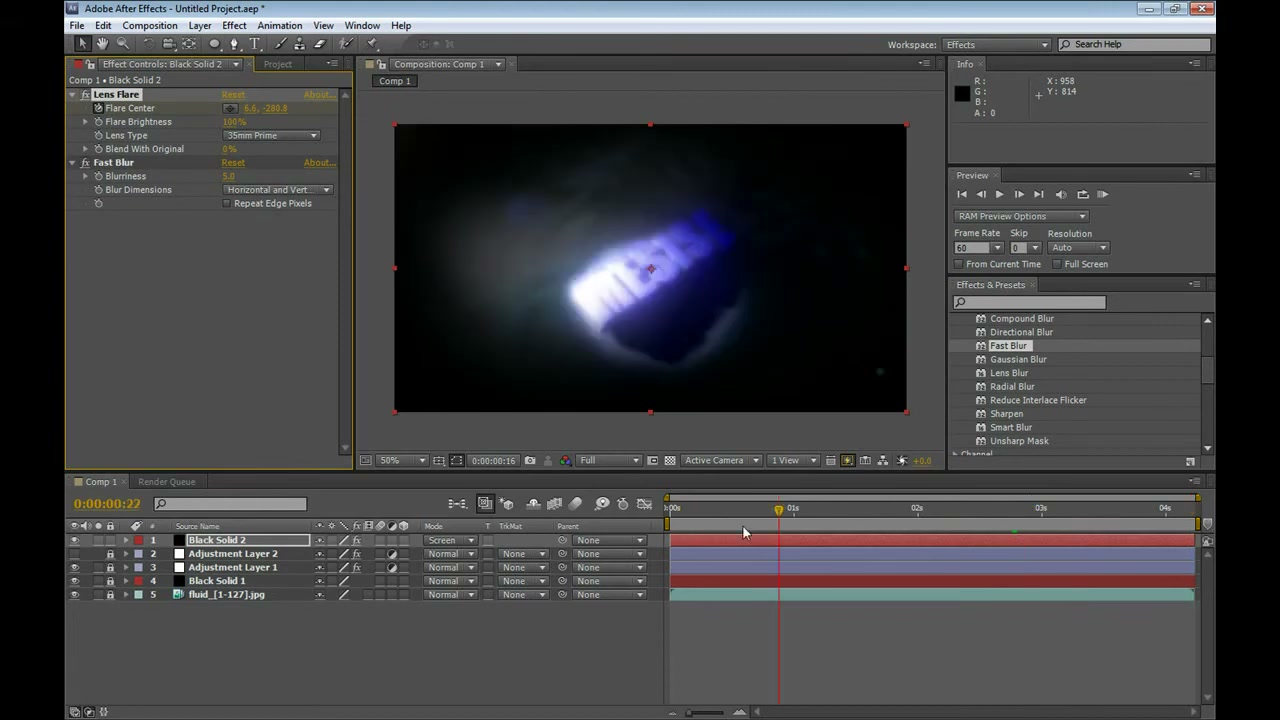Unlock the Black Solid 1 layer
This screenshot has height=720, width=1280.
(110, 581)
